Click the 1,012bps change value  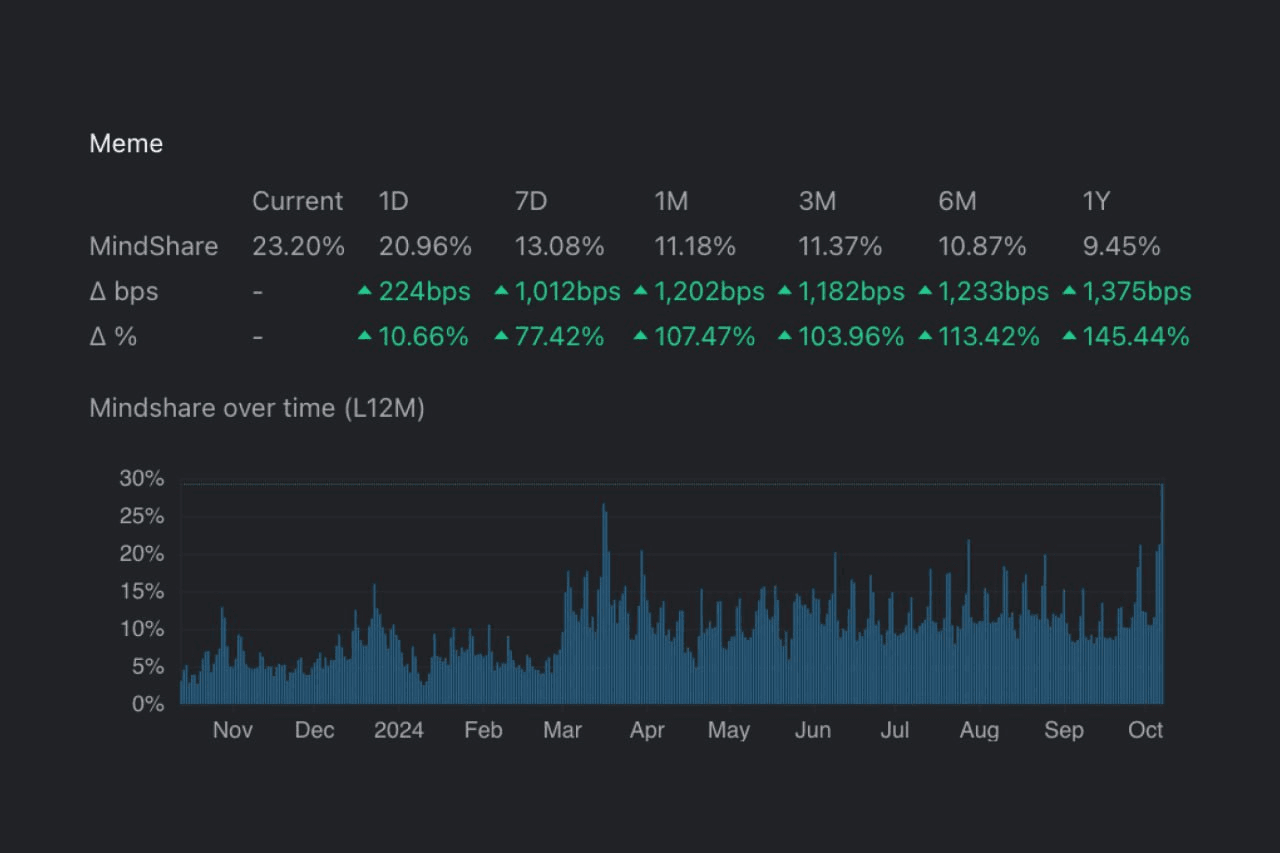(567, 291)
